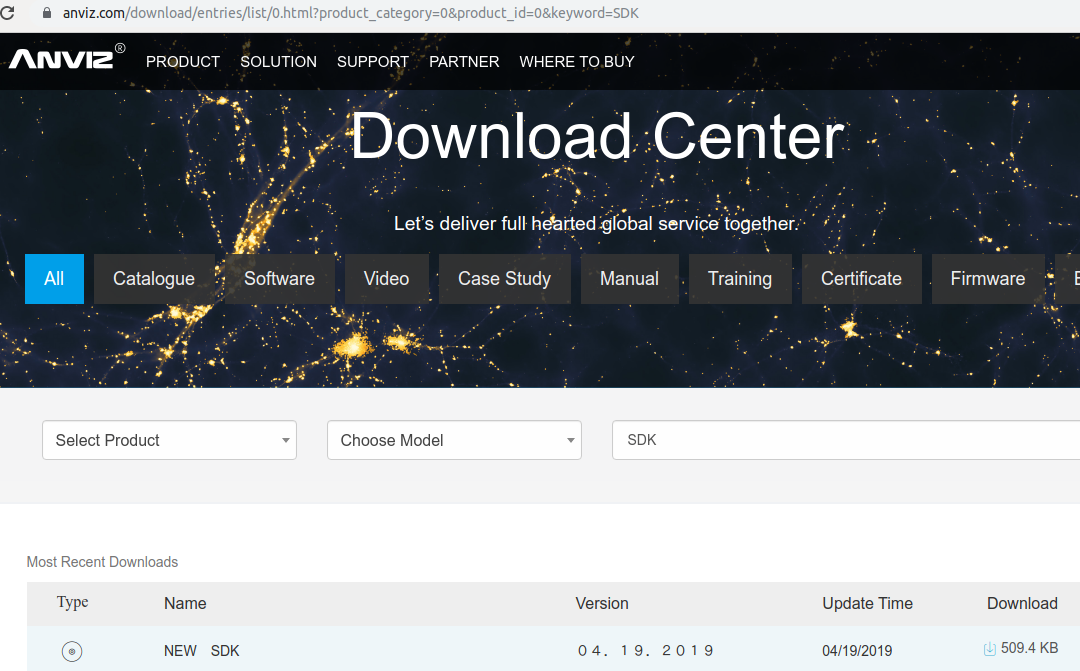Expand the Select Product dropdown
1080x671 pixels.
coord(169,440)
